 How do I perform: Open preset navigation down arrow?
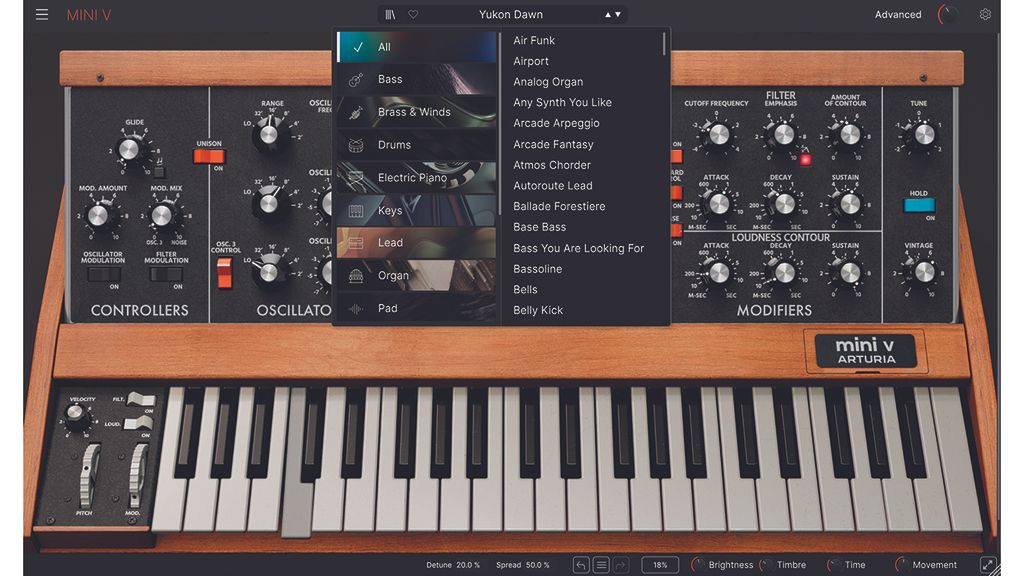point(618,15)
